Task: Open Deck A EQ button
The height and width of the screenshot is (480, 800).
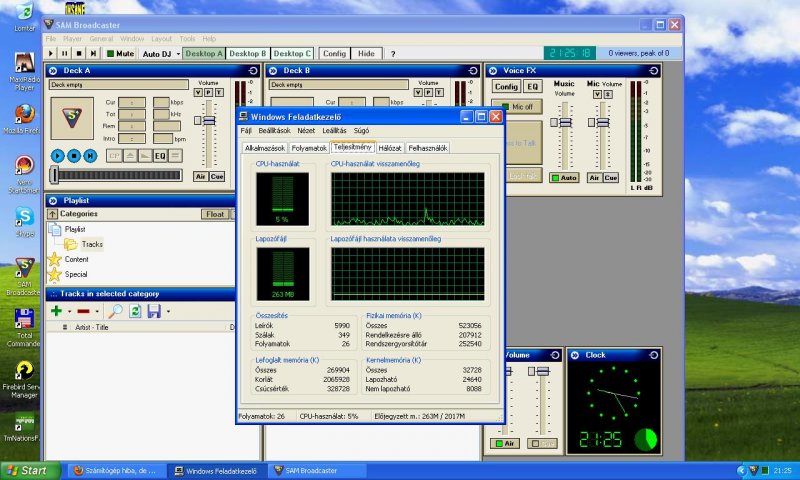Action: [x=160, y=156]
